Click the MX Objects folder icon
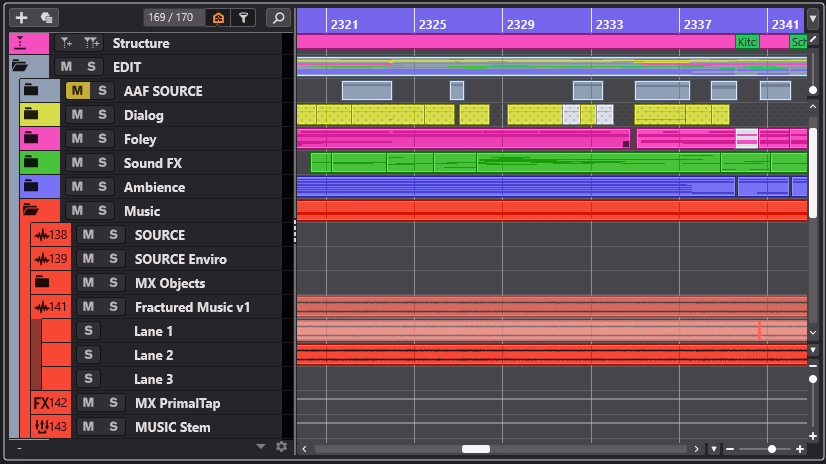 point(42,282)
